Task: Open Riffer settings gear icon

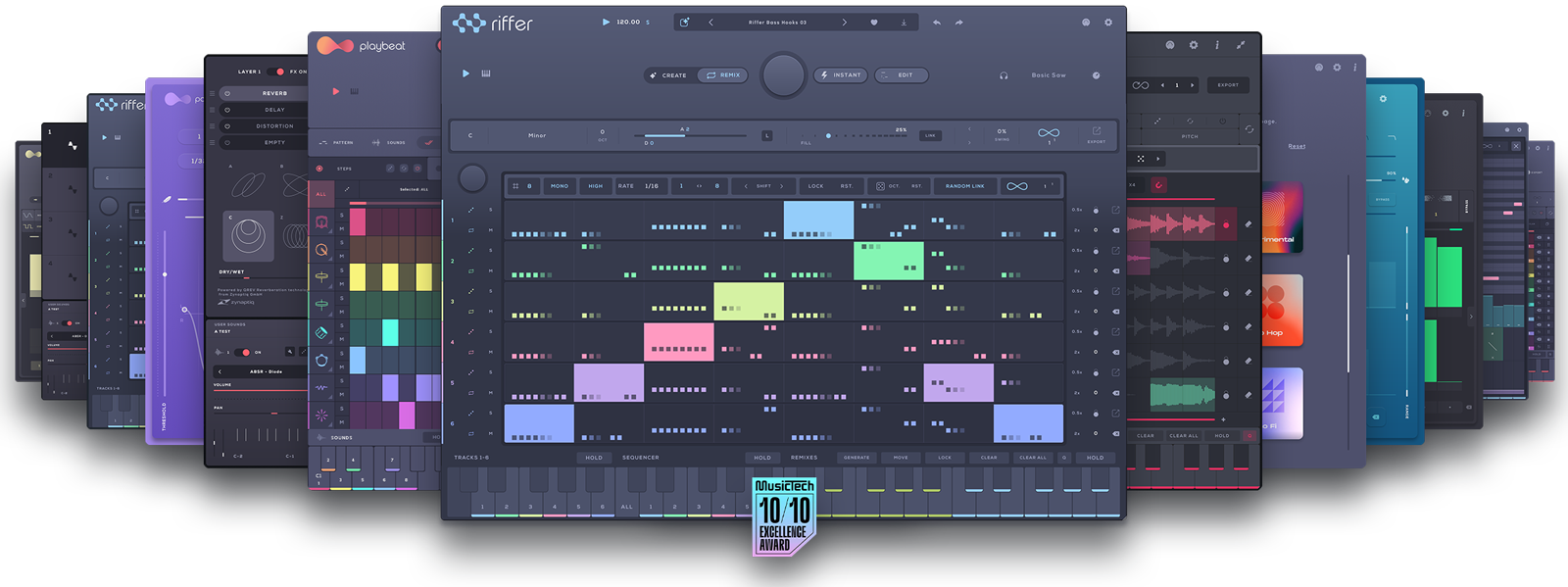Action: (x=1108, y=23)
